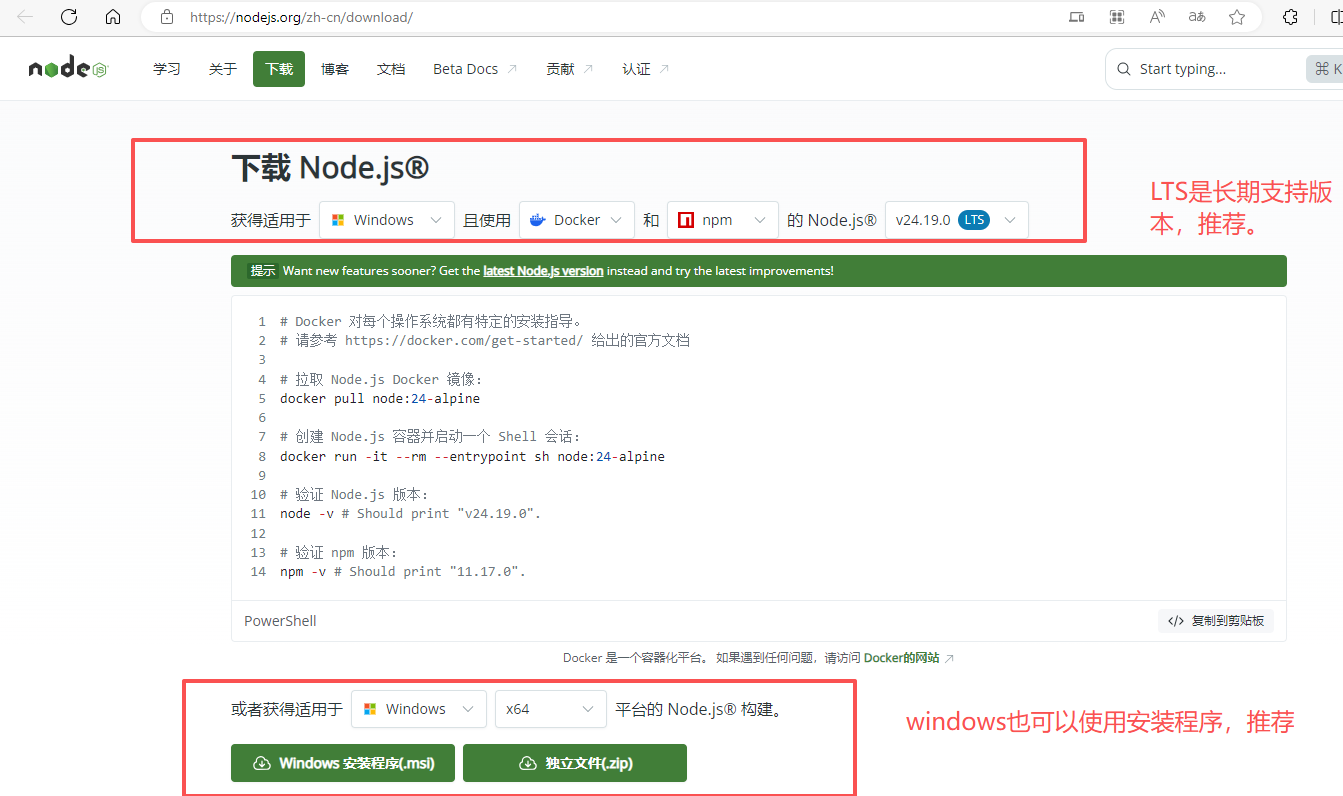Click the PowerShell label below the code
Viewport: 1343px width, 796px height.
pos(280,621)
